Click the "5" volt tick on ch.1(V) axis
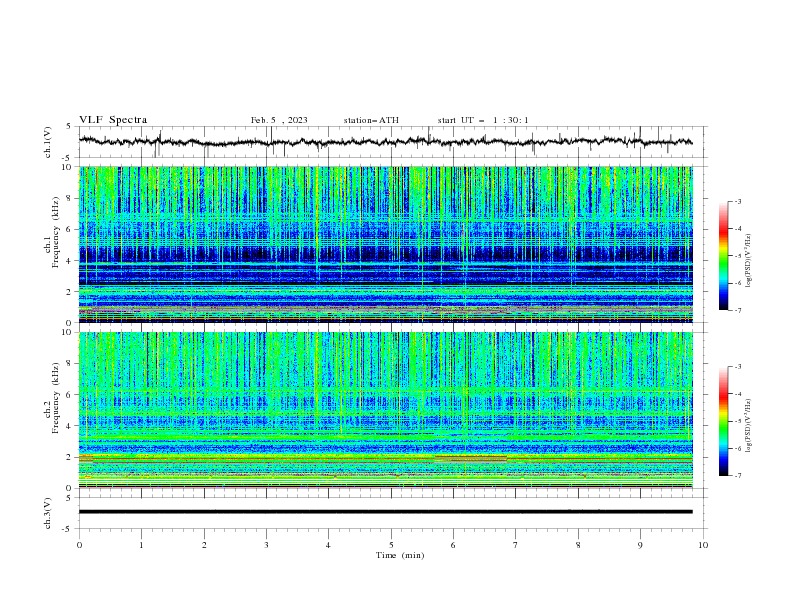 point(69,126)
